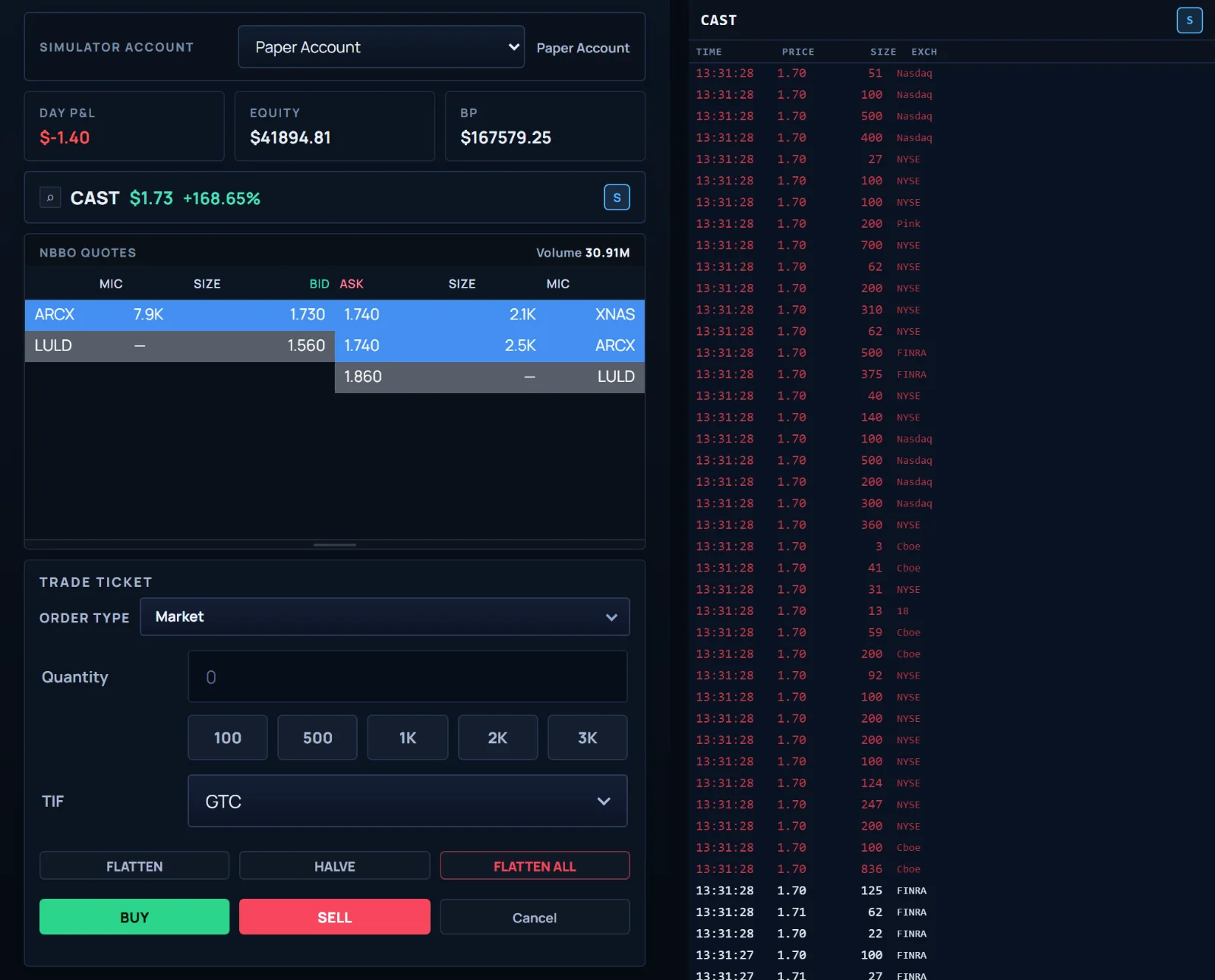Click the red SELL button
The height and width of the screenshot is (980, 1215).
tap(335, 917)
